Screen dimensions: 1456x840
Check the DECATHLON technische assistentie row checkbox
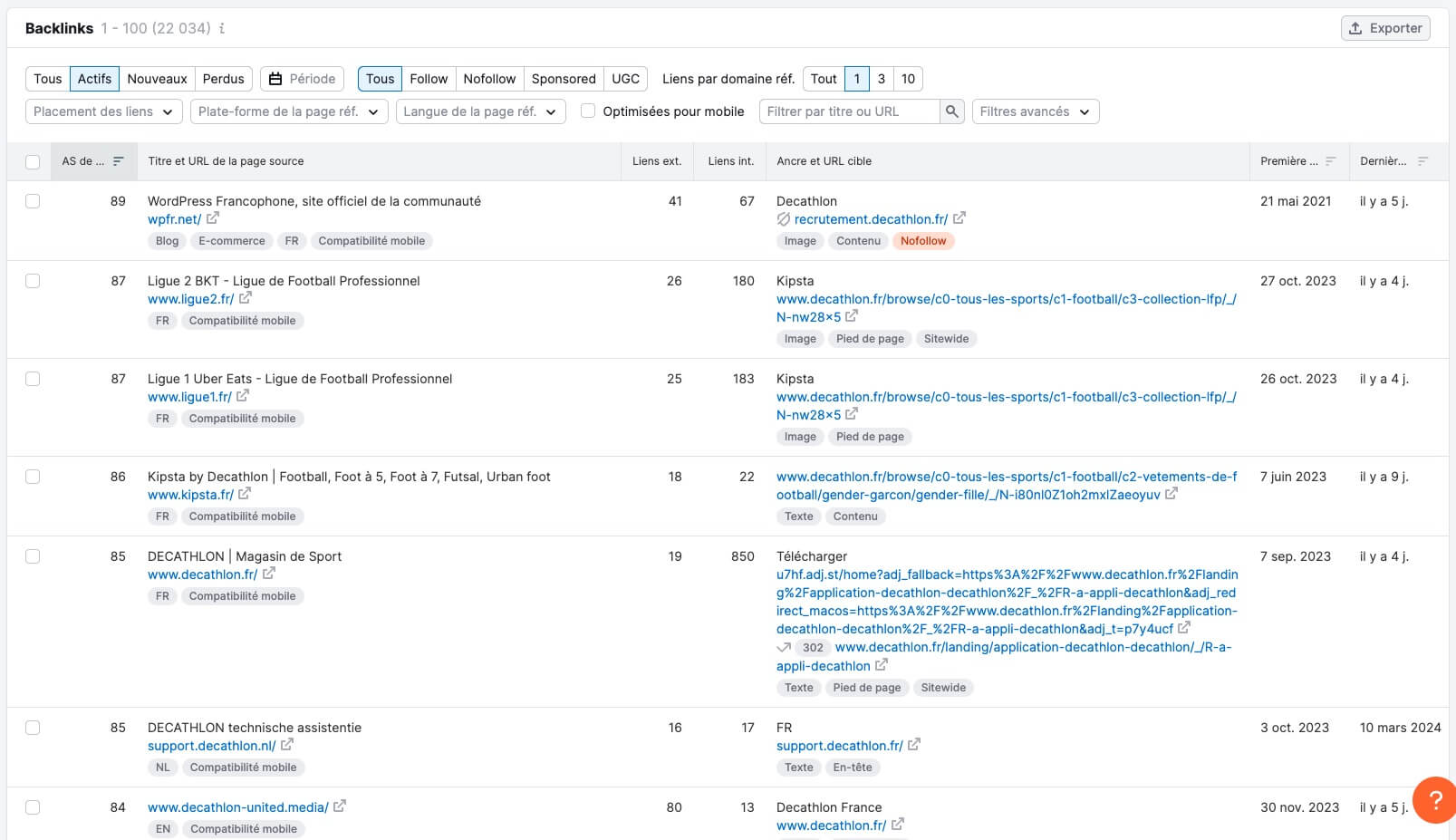click(x=33, y=728)
